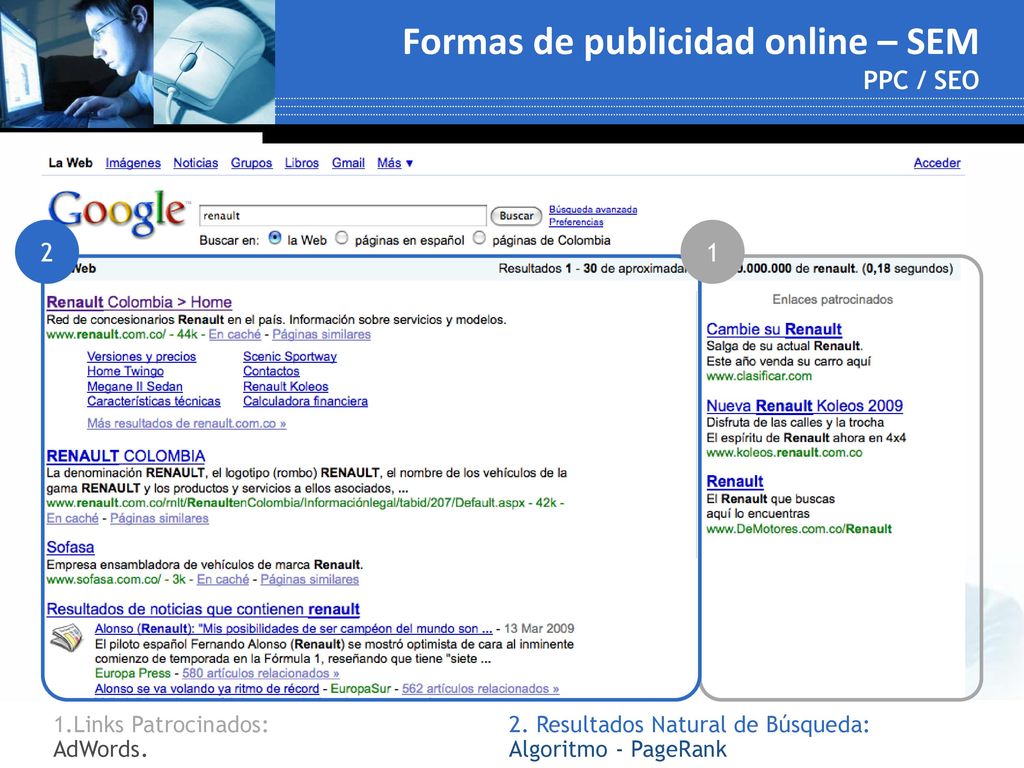Open the 'Alonso (Renault): Mis posibilidades' news link
This screenshot has height=768, width=1024.
tap(294, 628)
